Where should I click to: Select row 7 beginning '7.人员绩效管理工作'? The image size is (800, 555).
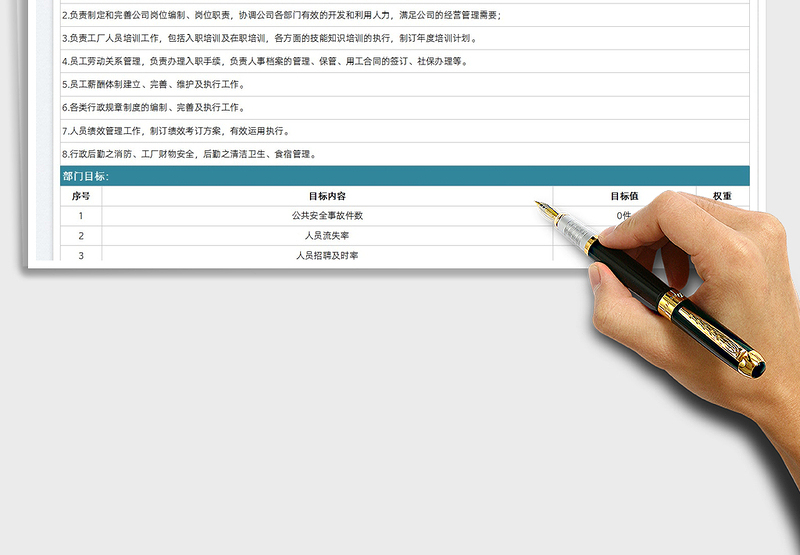pos(405,131)
